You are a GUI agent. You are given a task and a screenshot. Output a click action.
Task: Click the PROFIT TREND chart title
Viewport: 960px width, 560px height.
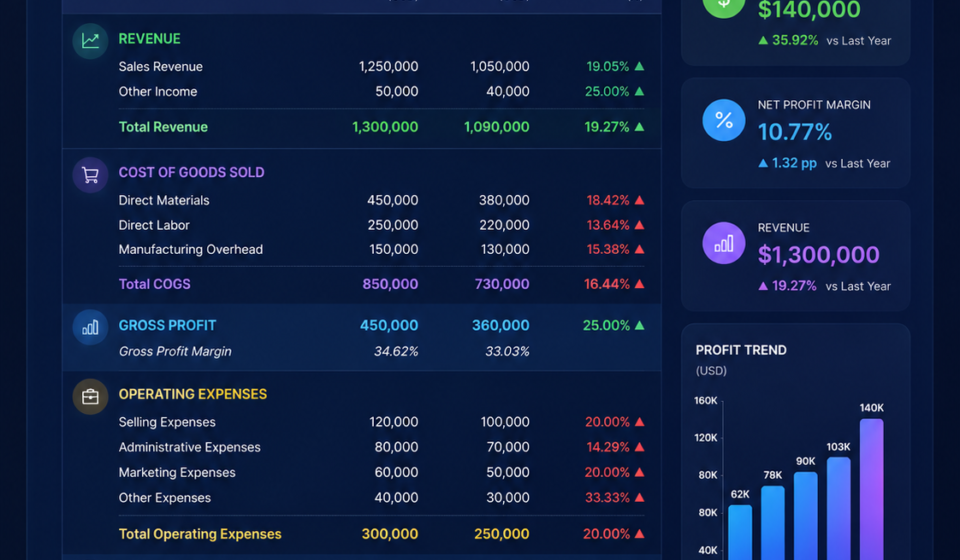[741, 350]
